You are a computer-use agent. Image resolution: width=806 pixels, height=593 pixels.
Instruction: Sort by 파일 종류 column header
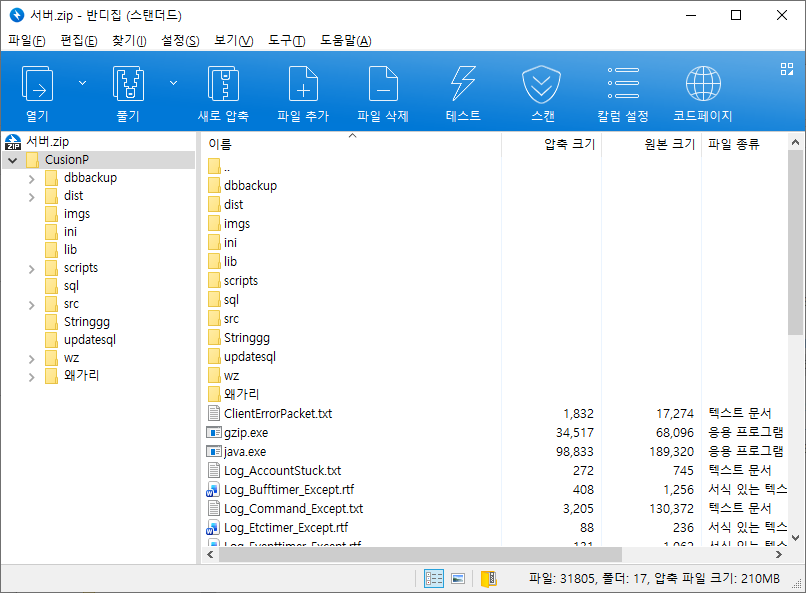[x=744, y=144]
